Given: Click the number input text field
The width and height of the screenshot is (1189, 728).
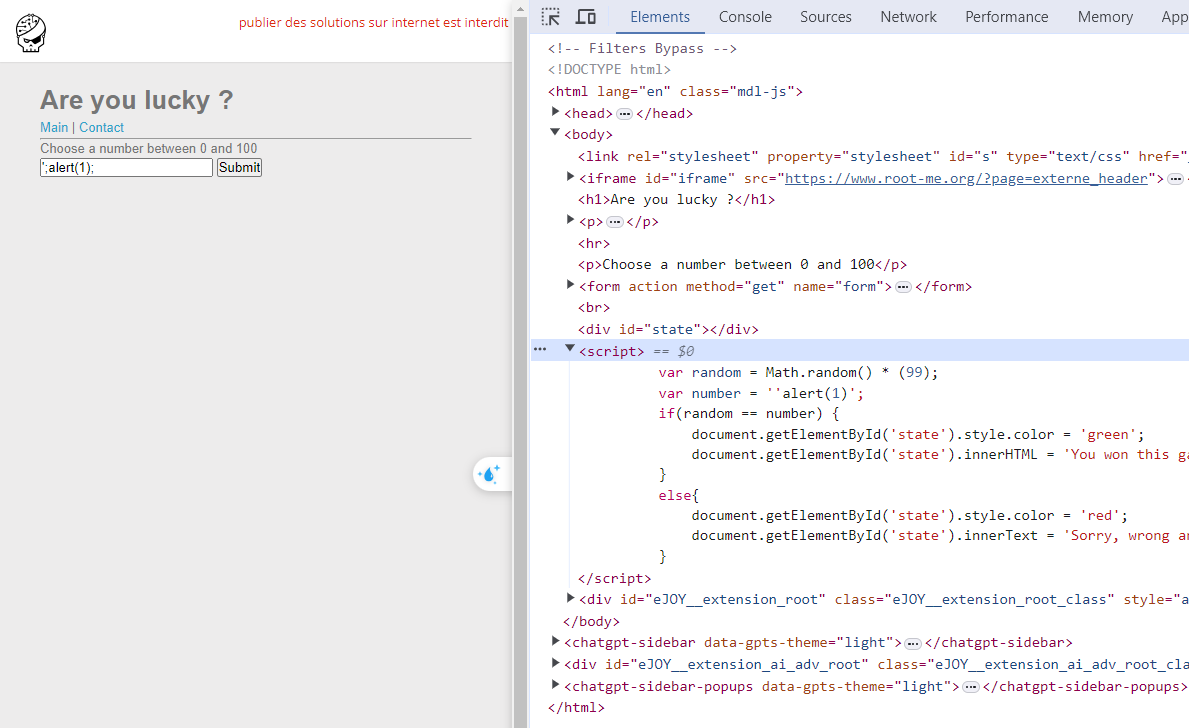Looking at the screenshot, I should click(126, 168).
